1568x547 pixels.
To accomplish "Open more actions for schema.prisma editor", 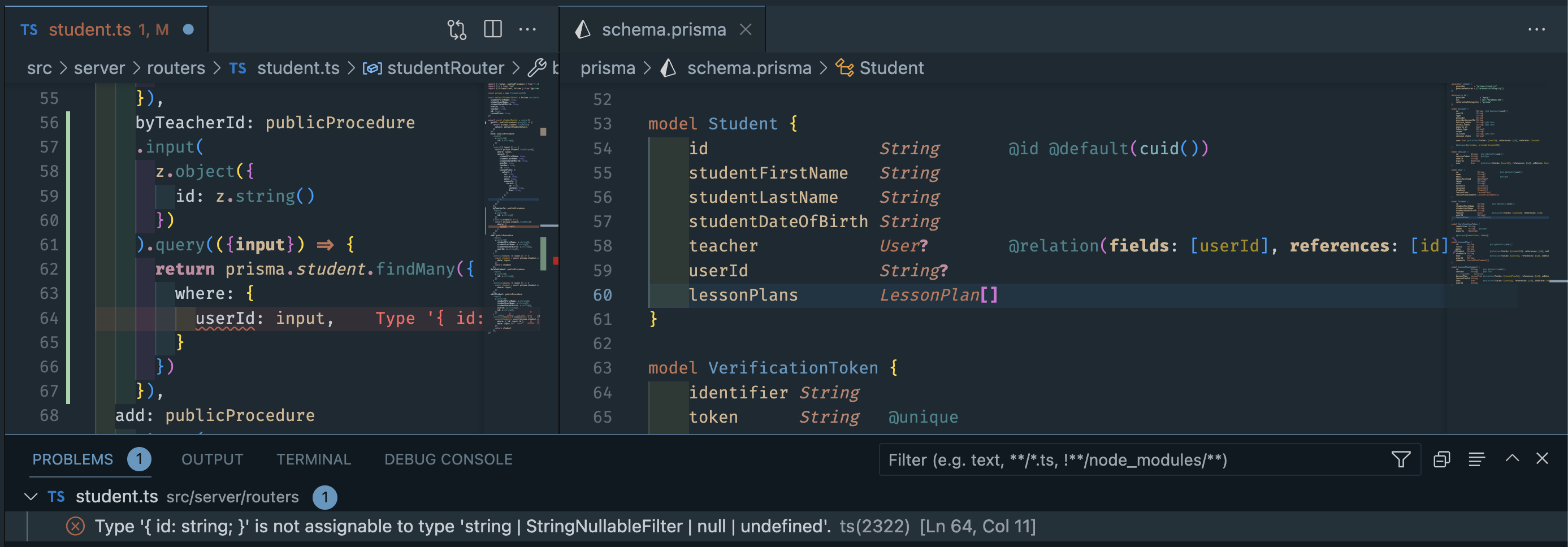I will click(x=1536, y=29).
